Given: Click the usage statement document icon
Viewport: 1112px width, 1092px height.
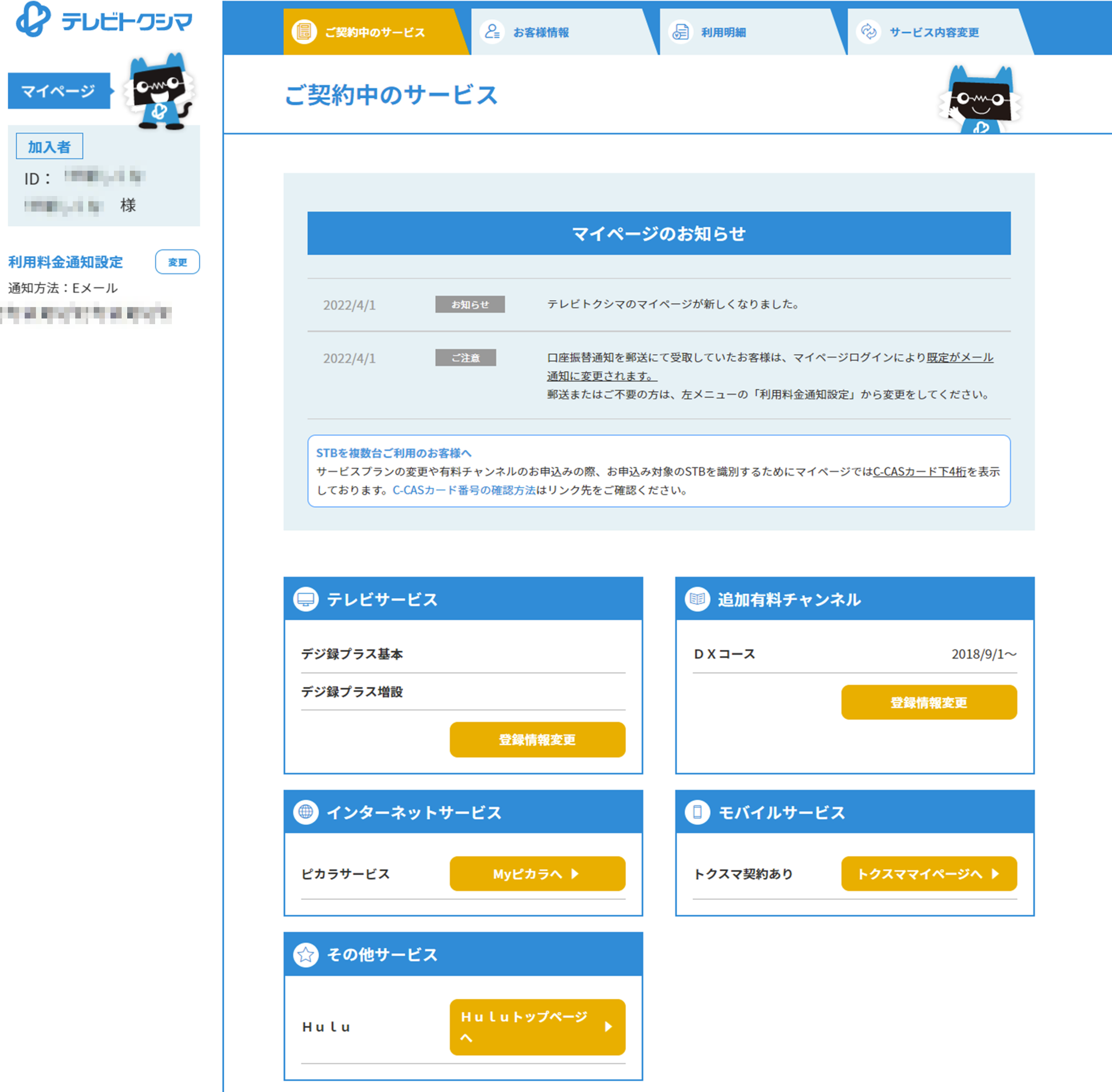Looking at the screenshot, I should [x=680, y=32].
